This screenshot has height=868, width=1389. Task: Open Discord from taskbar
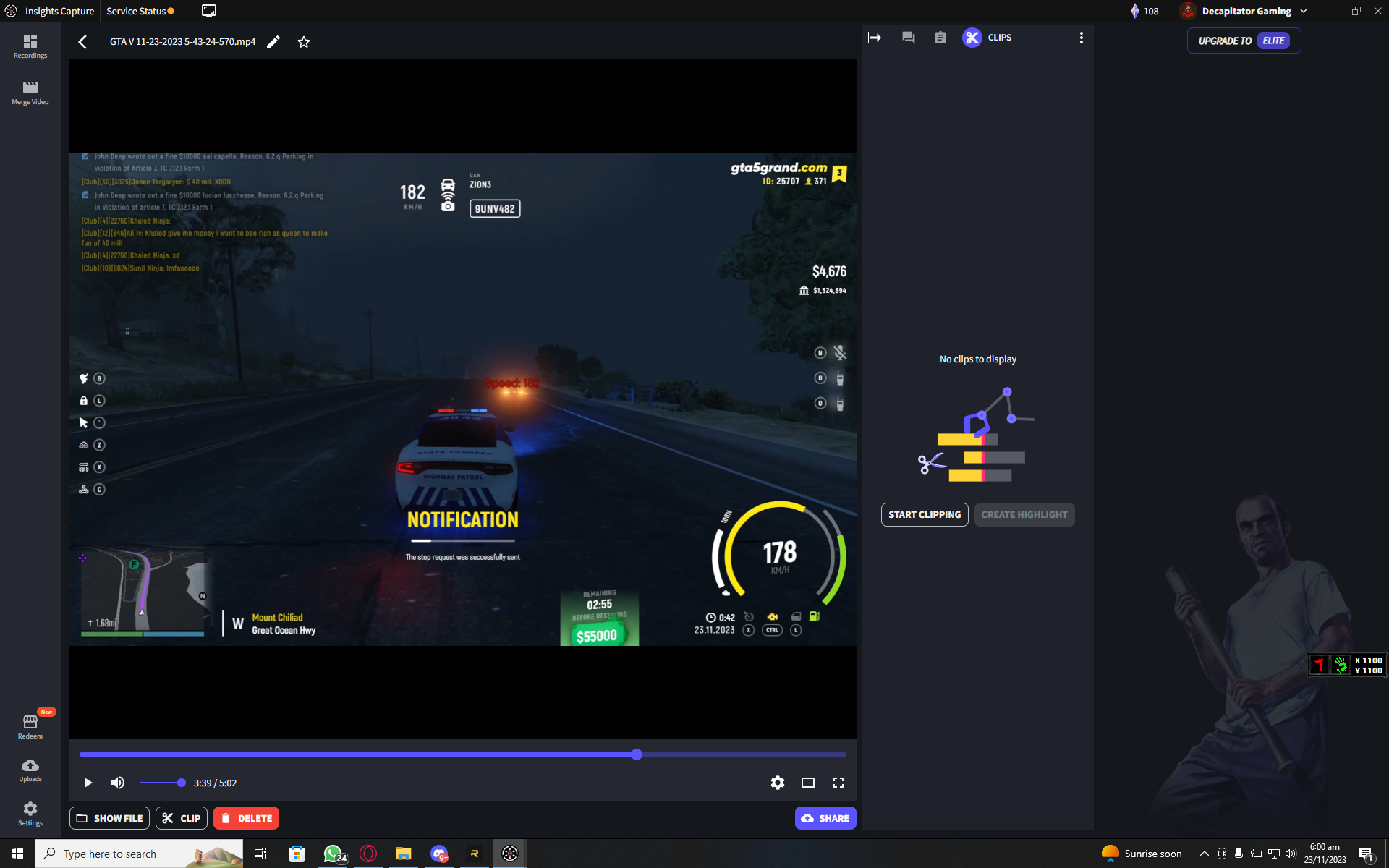[439, 854]
